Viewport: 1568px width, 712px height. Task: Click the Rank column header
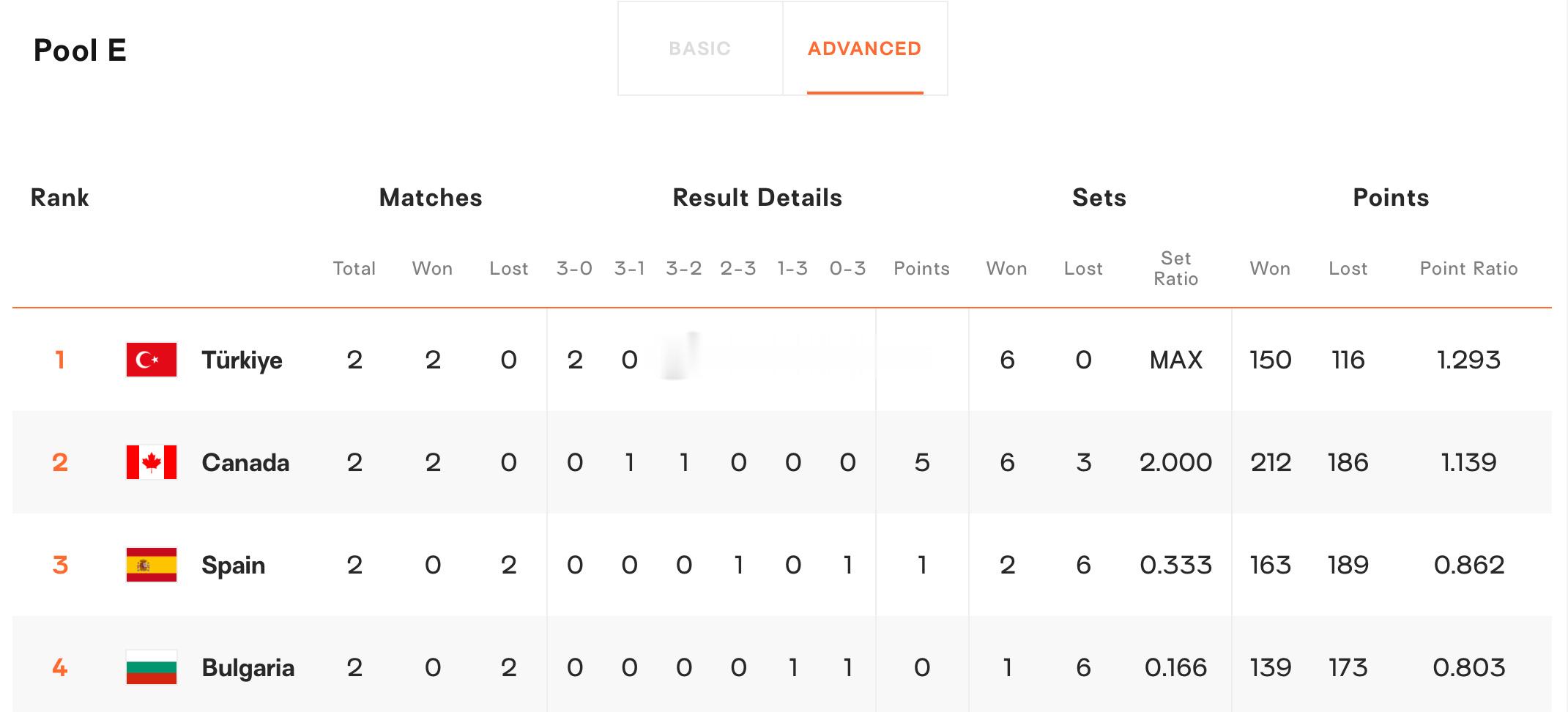59,198
